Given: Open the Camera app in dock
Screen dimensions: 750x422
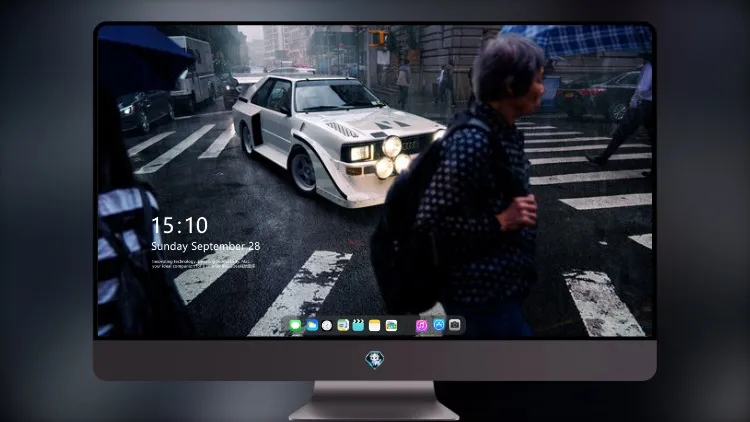Looking at the screenshot, I should [455, 325].
